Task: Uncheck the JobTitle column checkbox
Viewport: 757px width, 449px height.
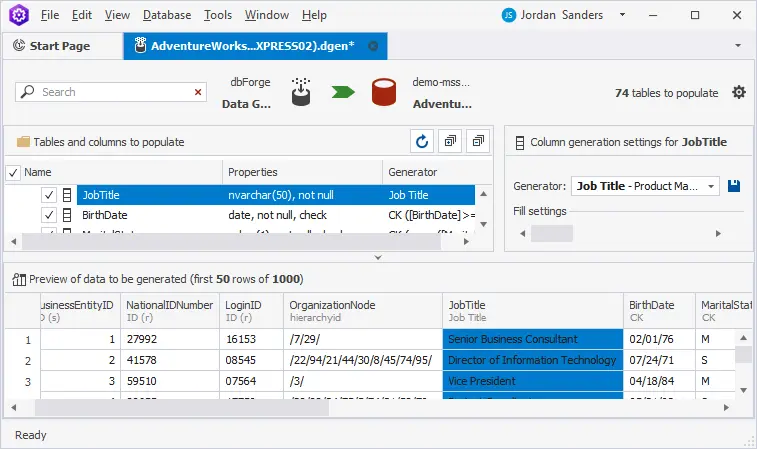Action: (49, 195)
